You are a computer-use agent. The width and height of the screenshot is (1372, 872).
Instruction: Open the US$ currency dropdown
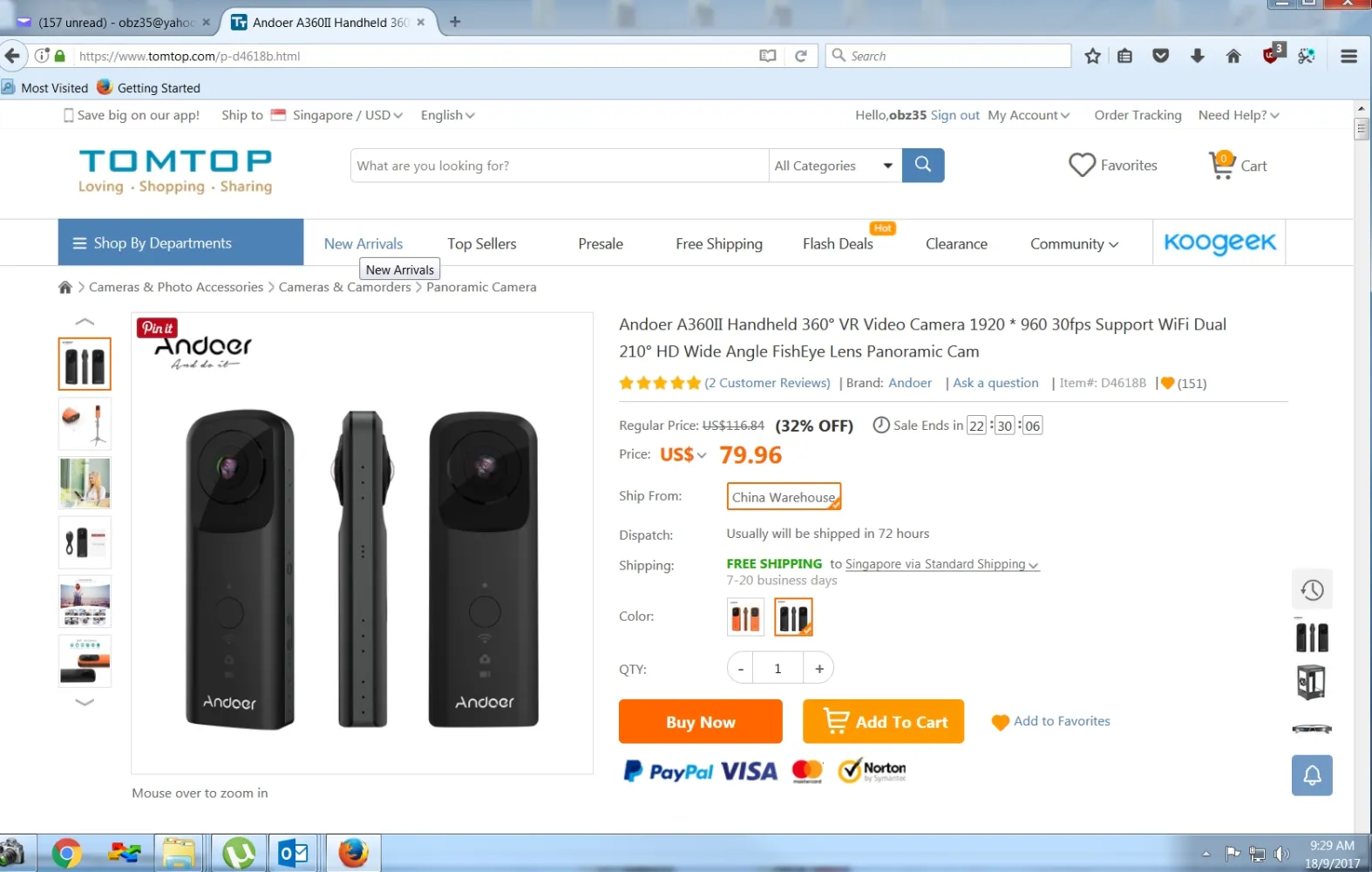point(683,455)
